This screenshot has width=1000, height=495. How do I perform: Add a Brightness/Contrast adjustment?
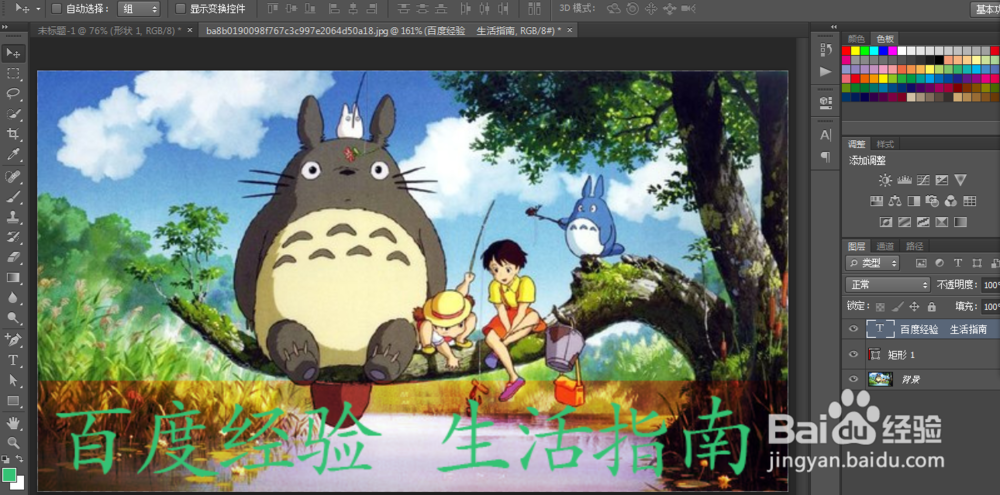coord(885,181)
